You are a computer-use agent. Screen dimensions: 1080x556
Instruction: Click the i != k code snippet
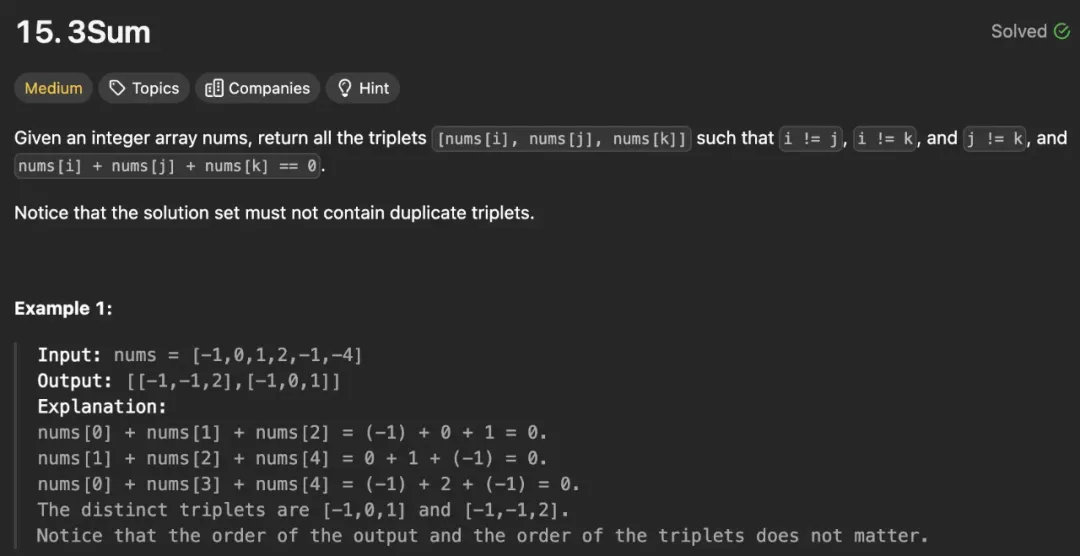pyautogui.click(x=886, y=139)
